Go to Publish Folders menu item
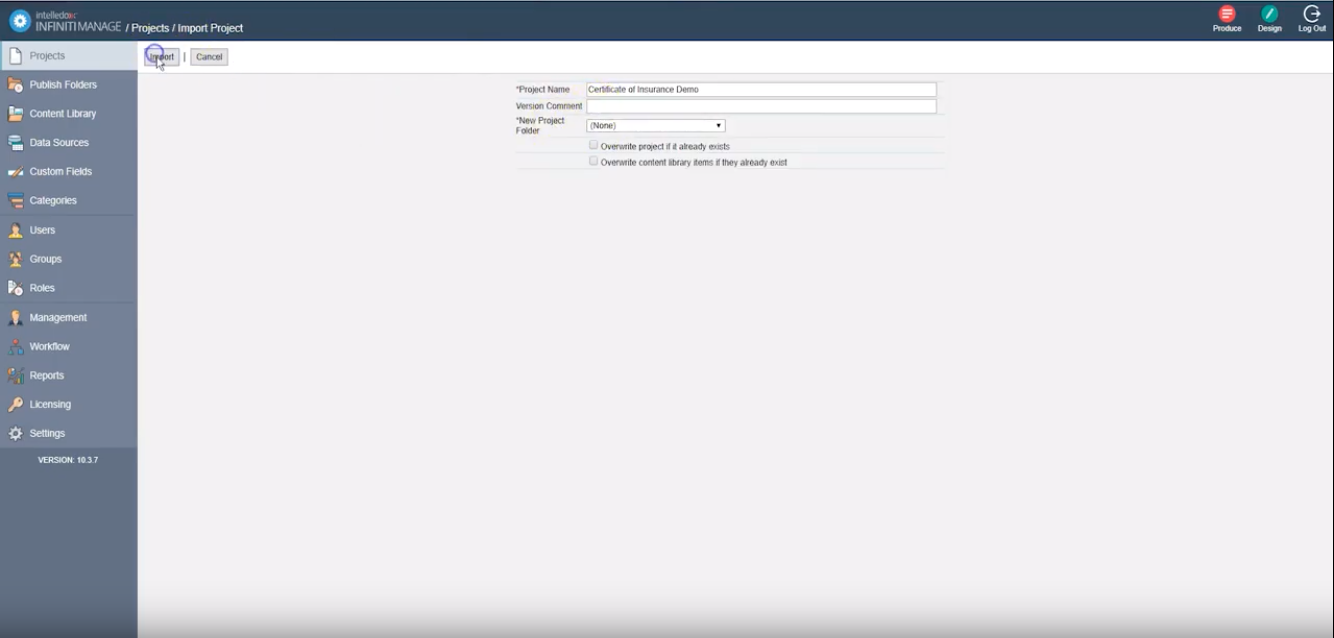Screen dimensions: 1334x638 click(68, 85)
